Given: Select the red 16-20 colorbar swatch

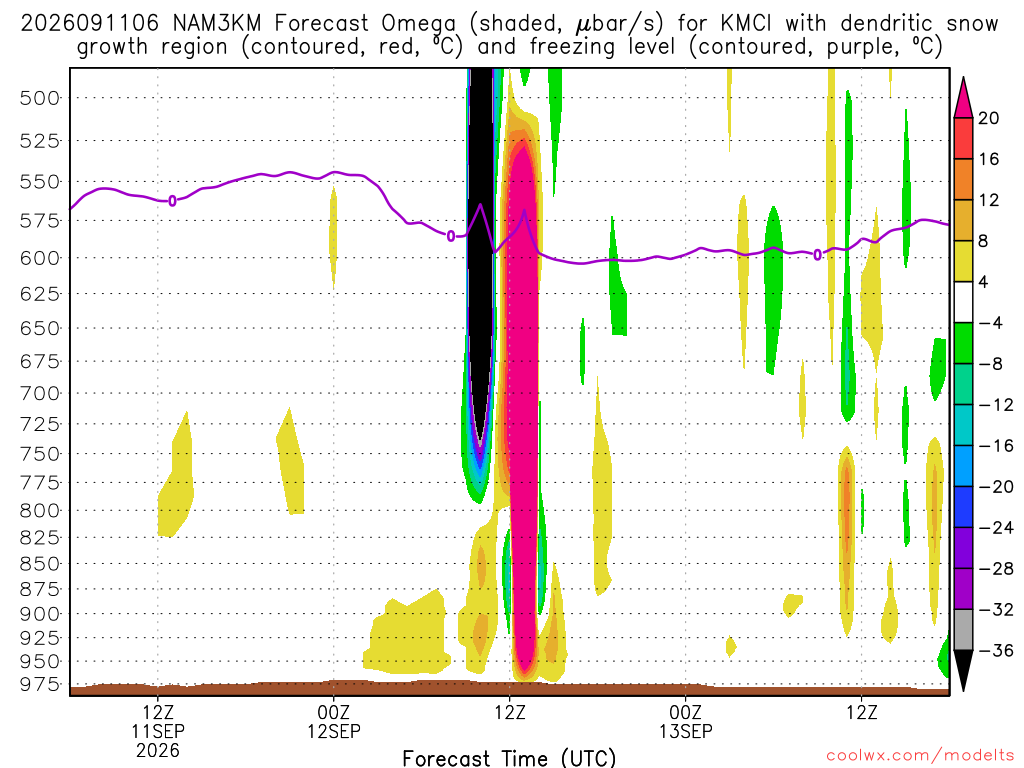Looking at the screenshot, I should (x=963, y=138).
